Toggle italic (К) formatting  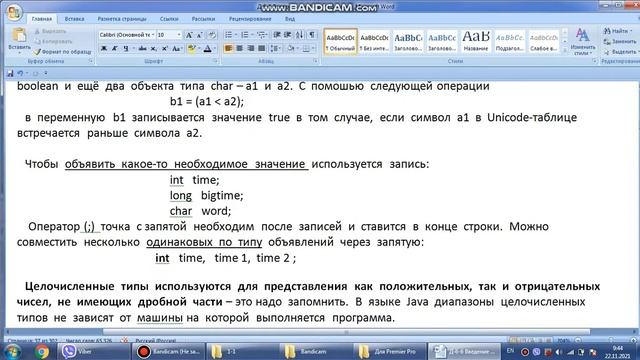coord(115,49)
